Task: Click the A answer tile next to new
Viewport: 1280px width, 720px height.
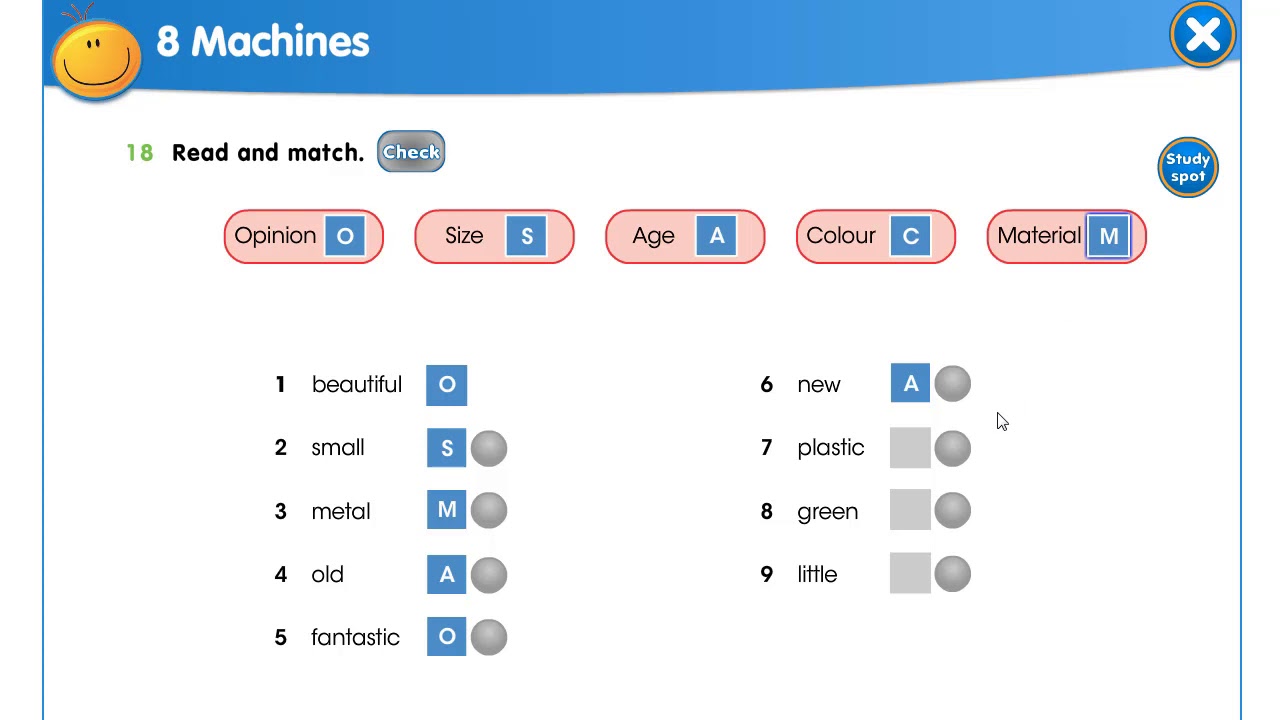Action: point(910,384)
